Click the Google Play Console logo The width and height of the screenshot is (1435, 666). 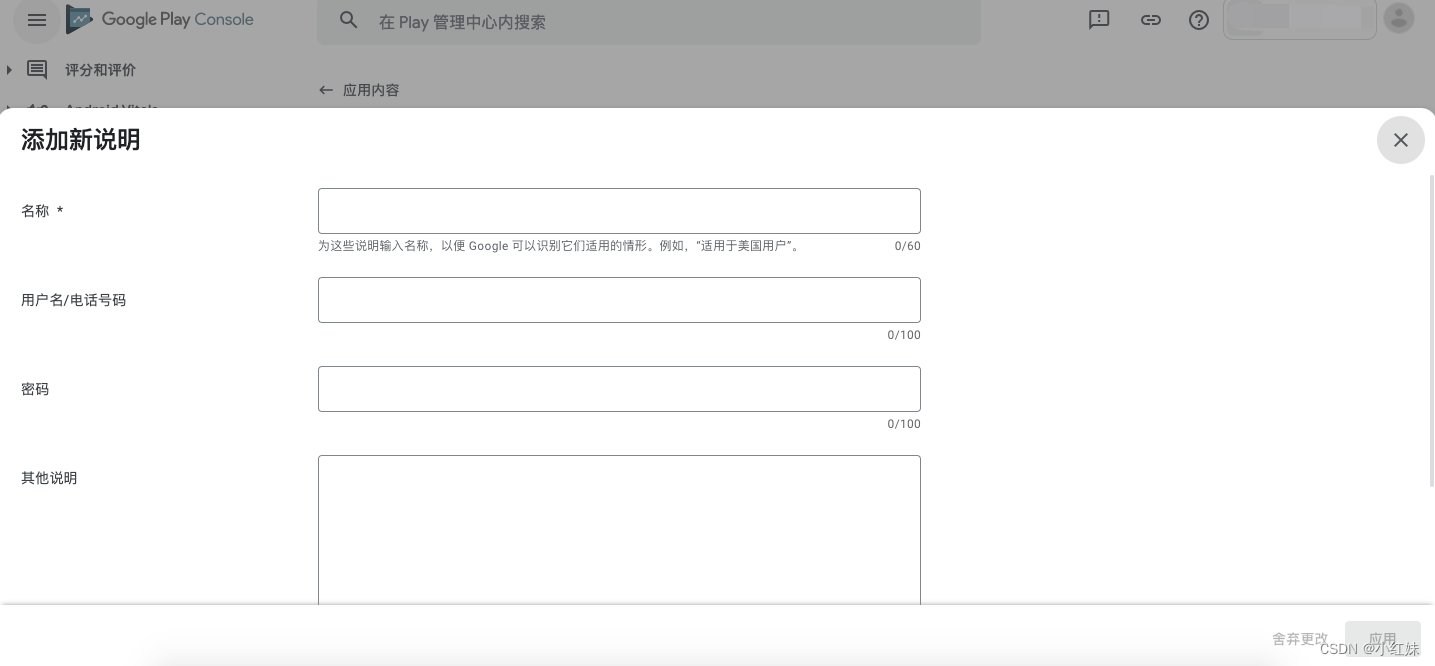click(x=160, y=19)
